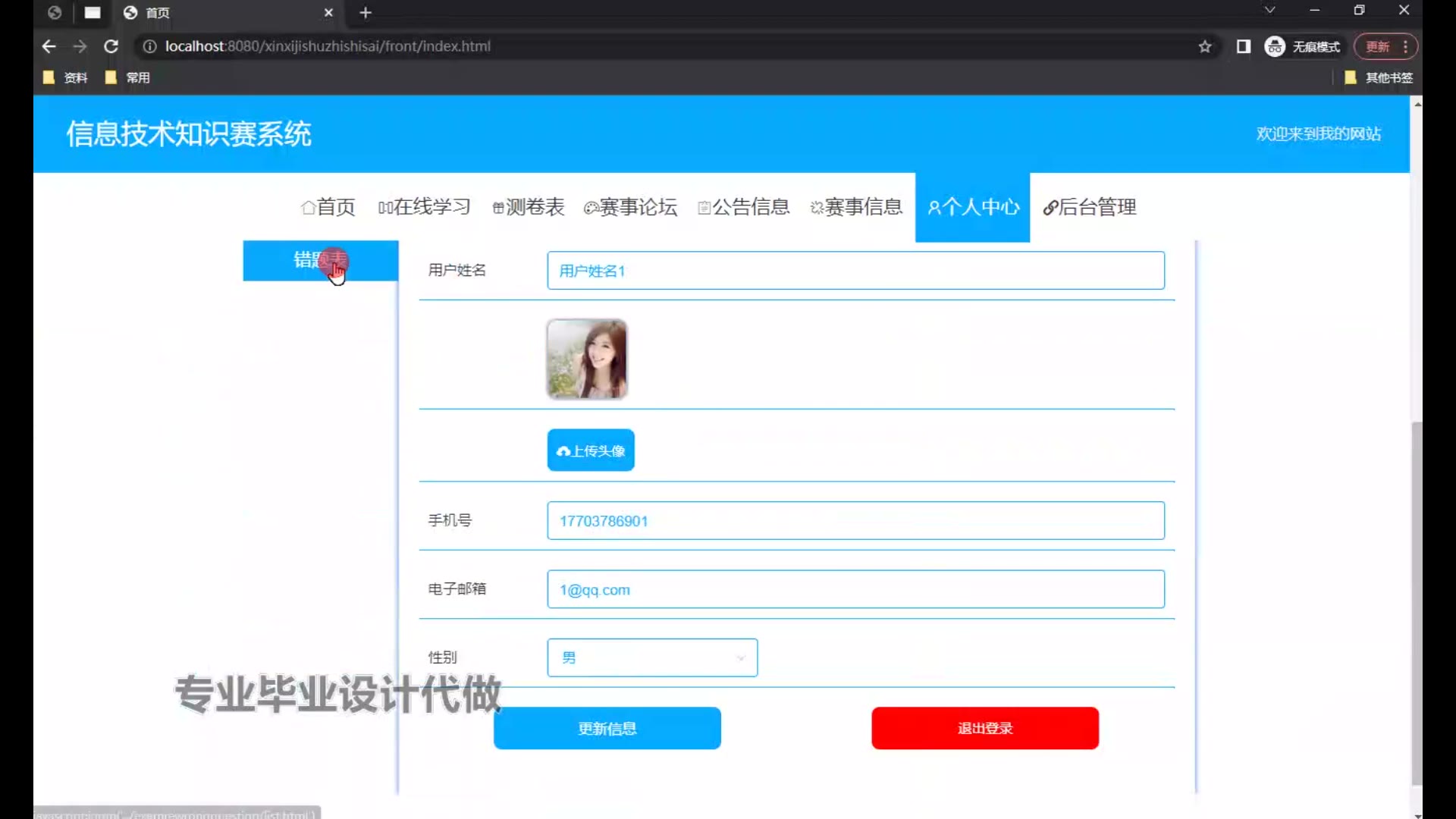Click the 上传头像 upload button

tap(591, 450)
